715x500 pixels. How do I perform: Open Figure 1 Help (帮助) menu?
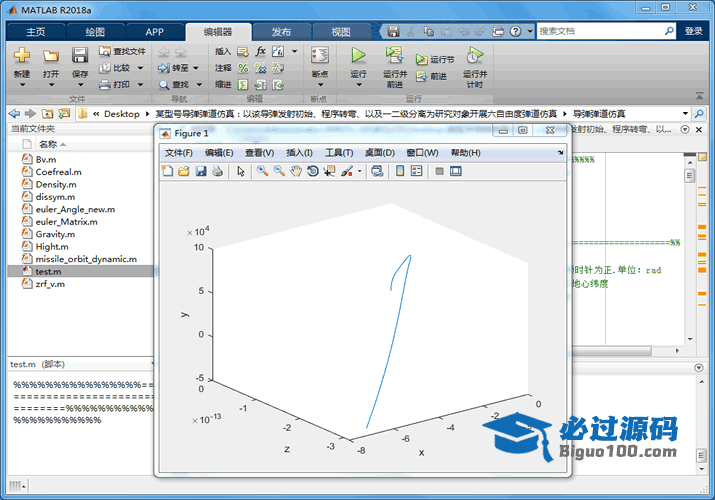click(x=466, y=153)
